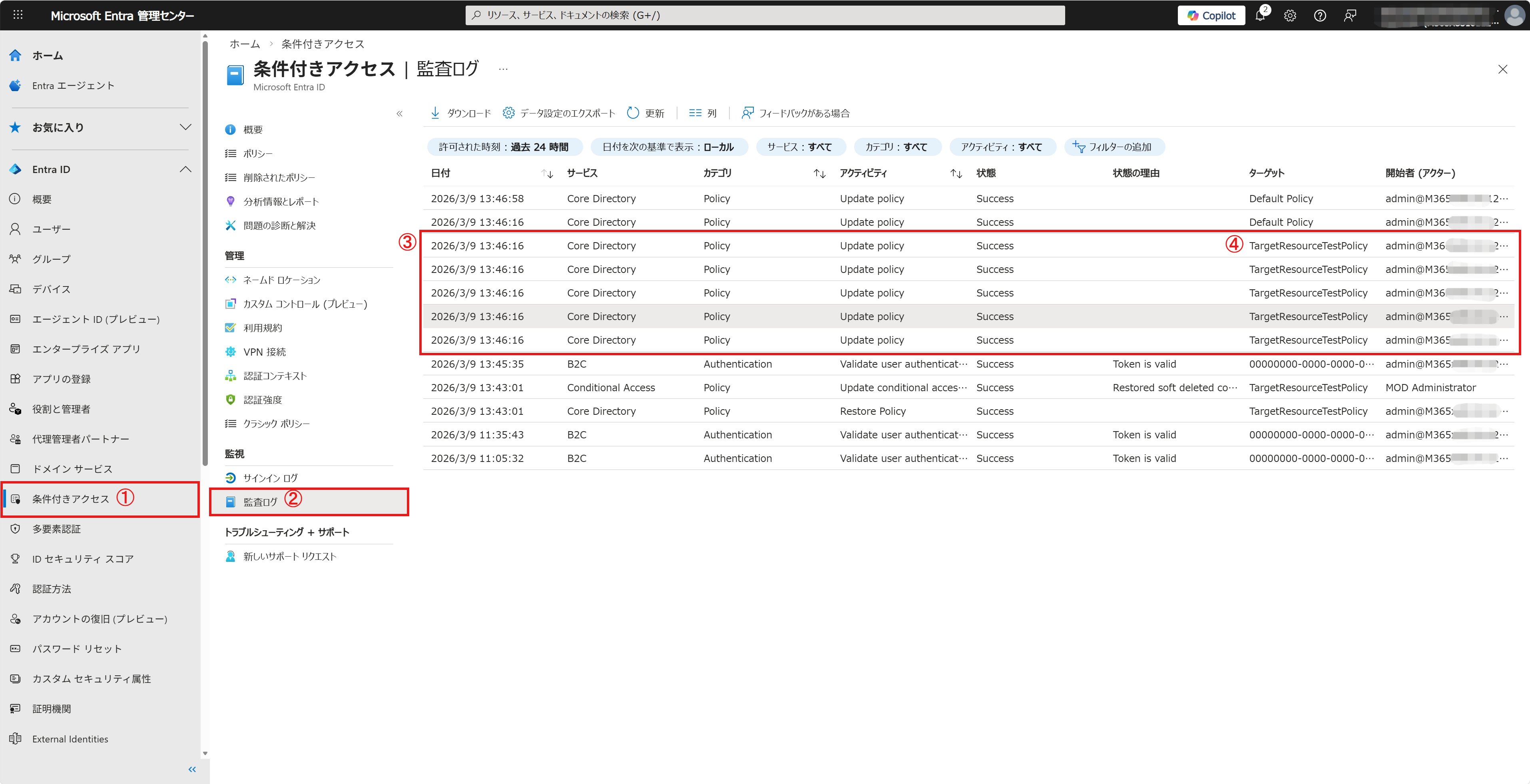Sort by 日付 column arrows
Image resolution: width=1530 pixels, height=784 pixels.
click(x=547, y=173)
